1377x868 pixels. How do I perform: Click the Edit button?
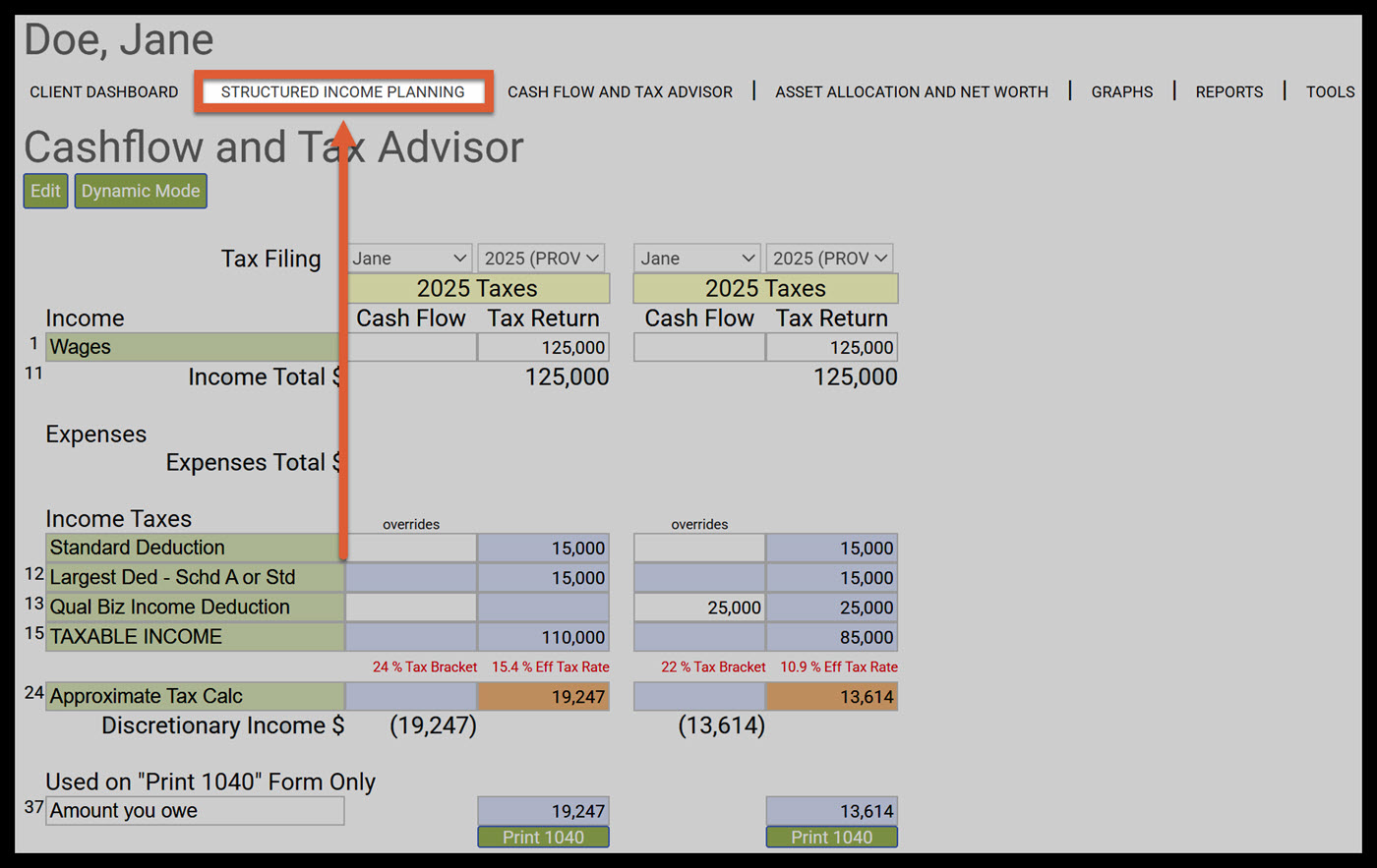click(x=45, y=191)
